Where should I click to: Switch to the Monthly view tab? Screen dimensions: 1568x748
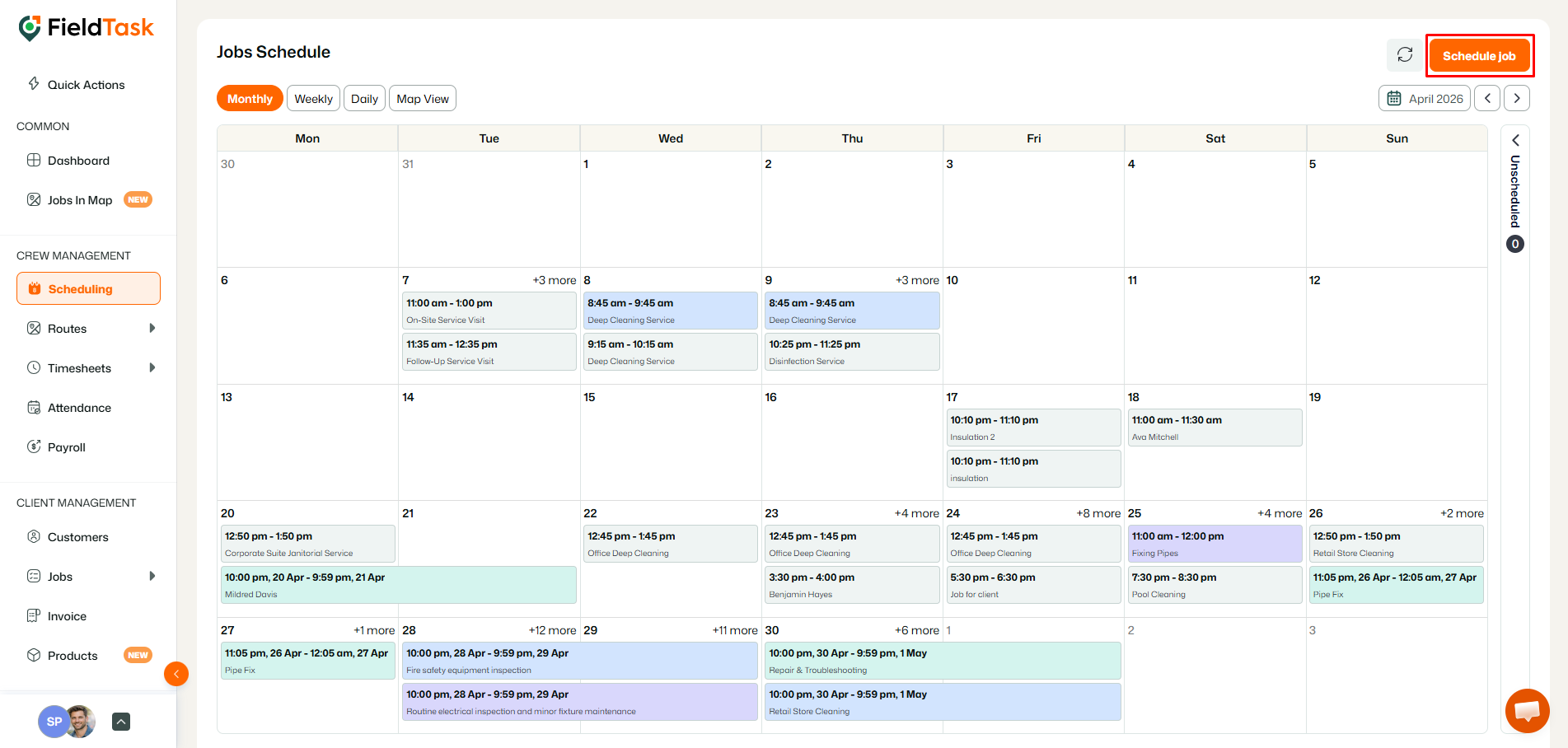250,99
